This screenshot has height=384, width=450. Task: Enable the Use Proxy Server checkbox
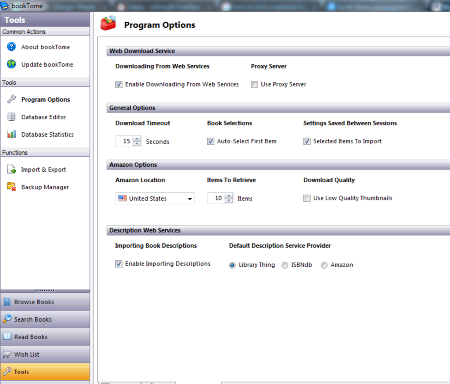coord(254,84)
